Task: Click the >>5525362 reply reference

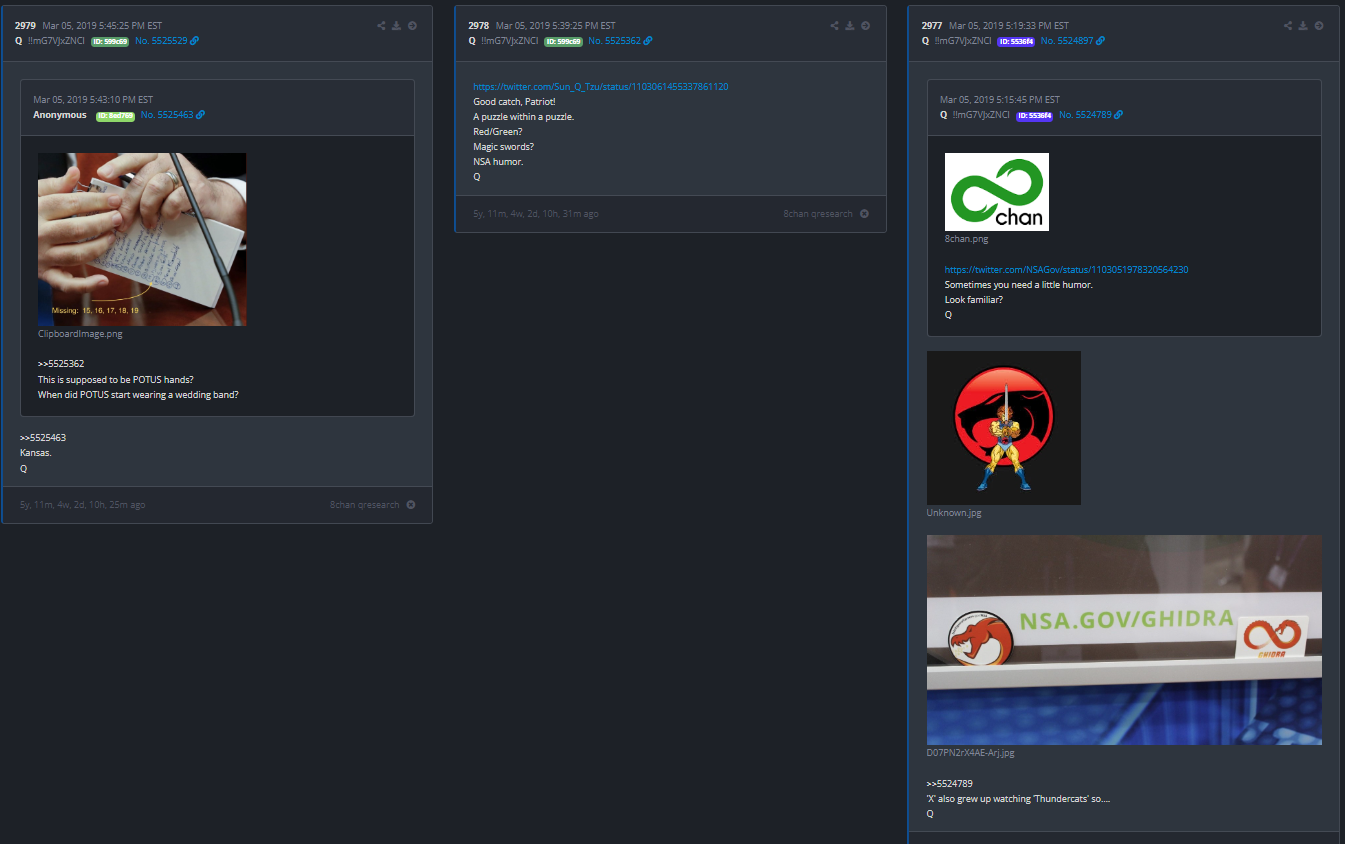Action: (x=61, y=364)
